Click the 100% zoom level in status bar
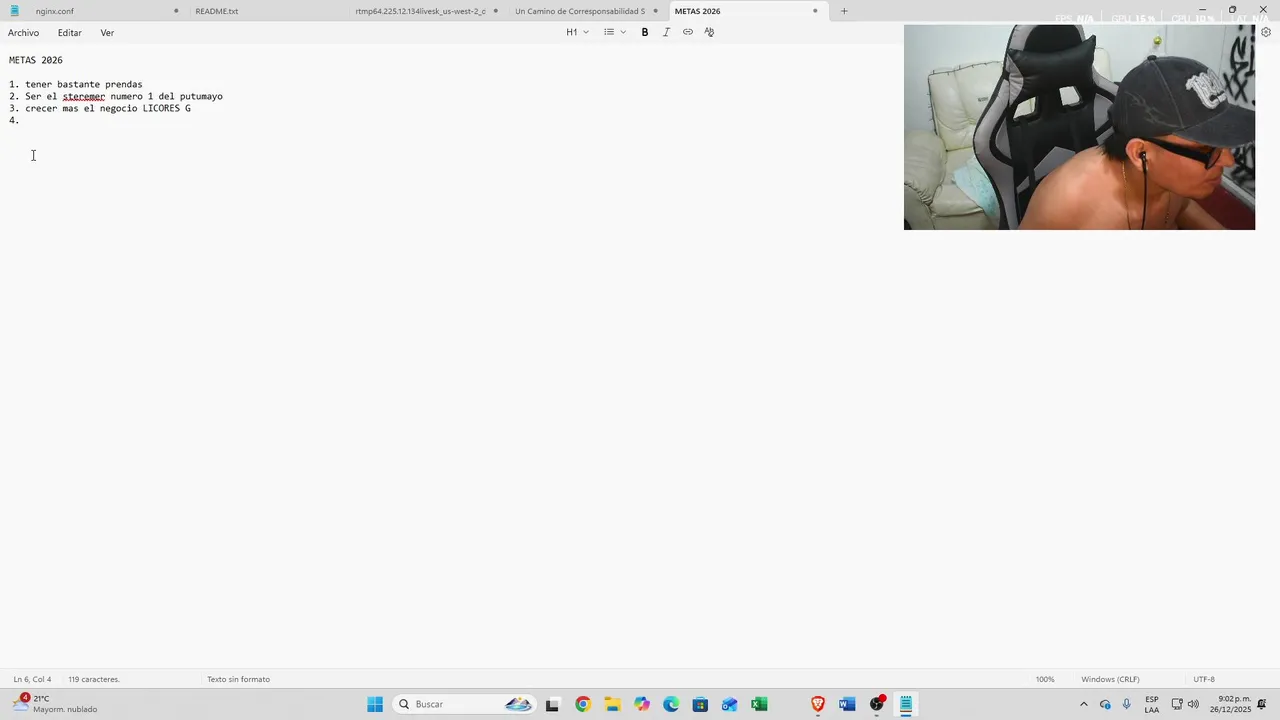This screenshot has width=1280, height=720. 1045,679
